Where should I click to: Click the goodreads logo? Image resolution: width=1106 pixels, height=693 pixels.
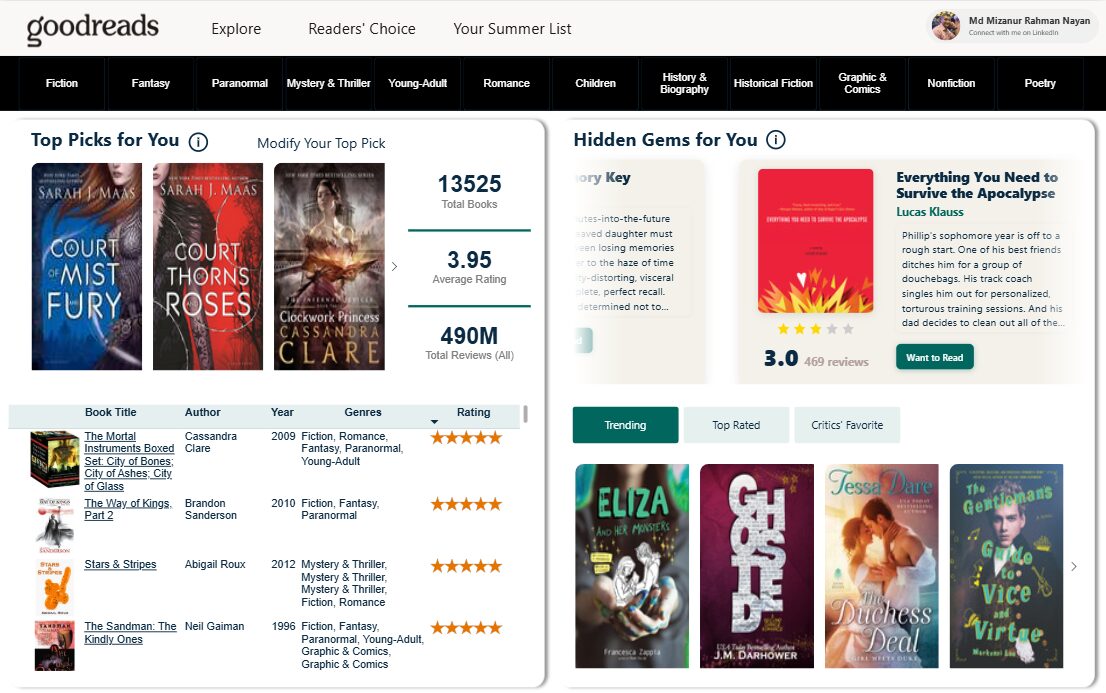point(92,28)
